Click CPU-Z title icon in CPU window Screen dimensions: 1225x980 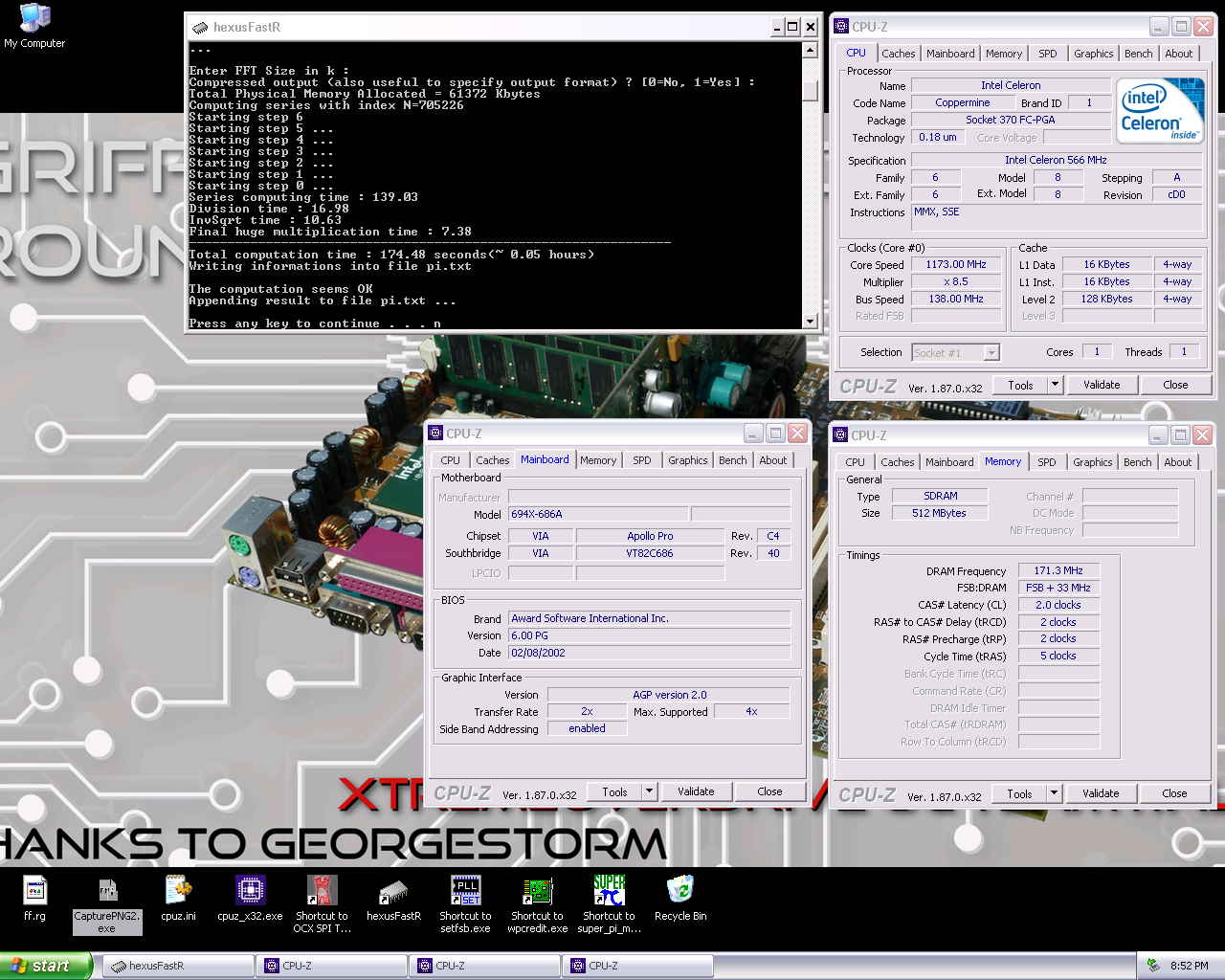pos(841,27)
